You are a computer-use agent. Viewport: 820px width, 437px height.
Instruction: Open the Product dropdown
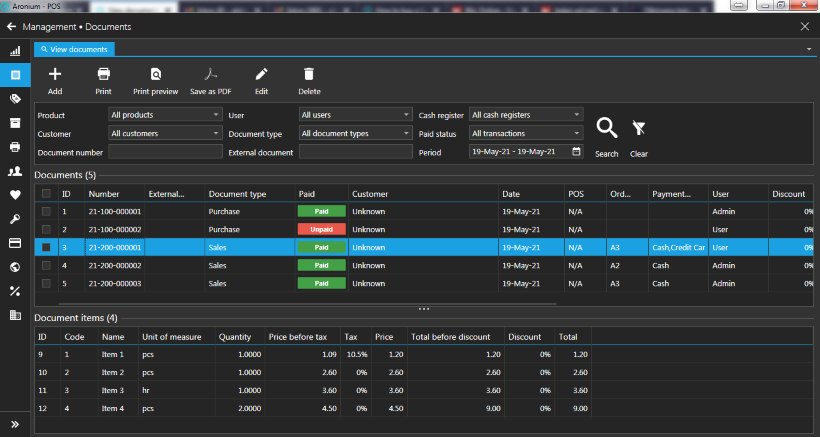[x=165, y=115]
